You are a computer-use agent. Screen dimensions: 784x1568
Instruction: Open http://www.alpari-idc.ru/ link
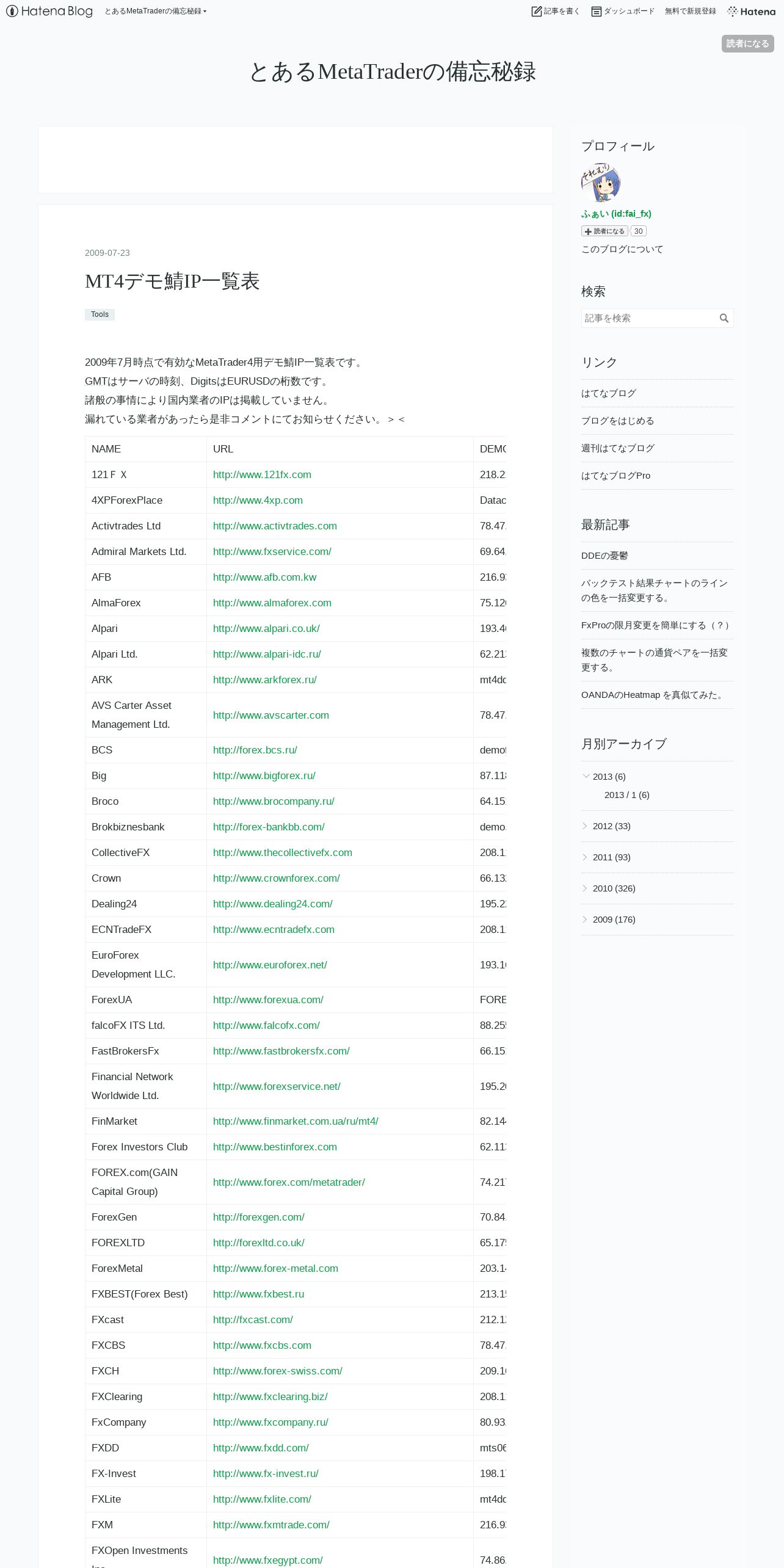267,654
